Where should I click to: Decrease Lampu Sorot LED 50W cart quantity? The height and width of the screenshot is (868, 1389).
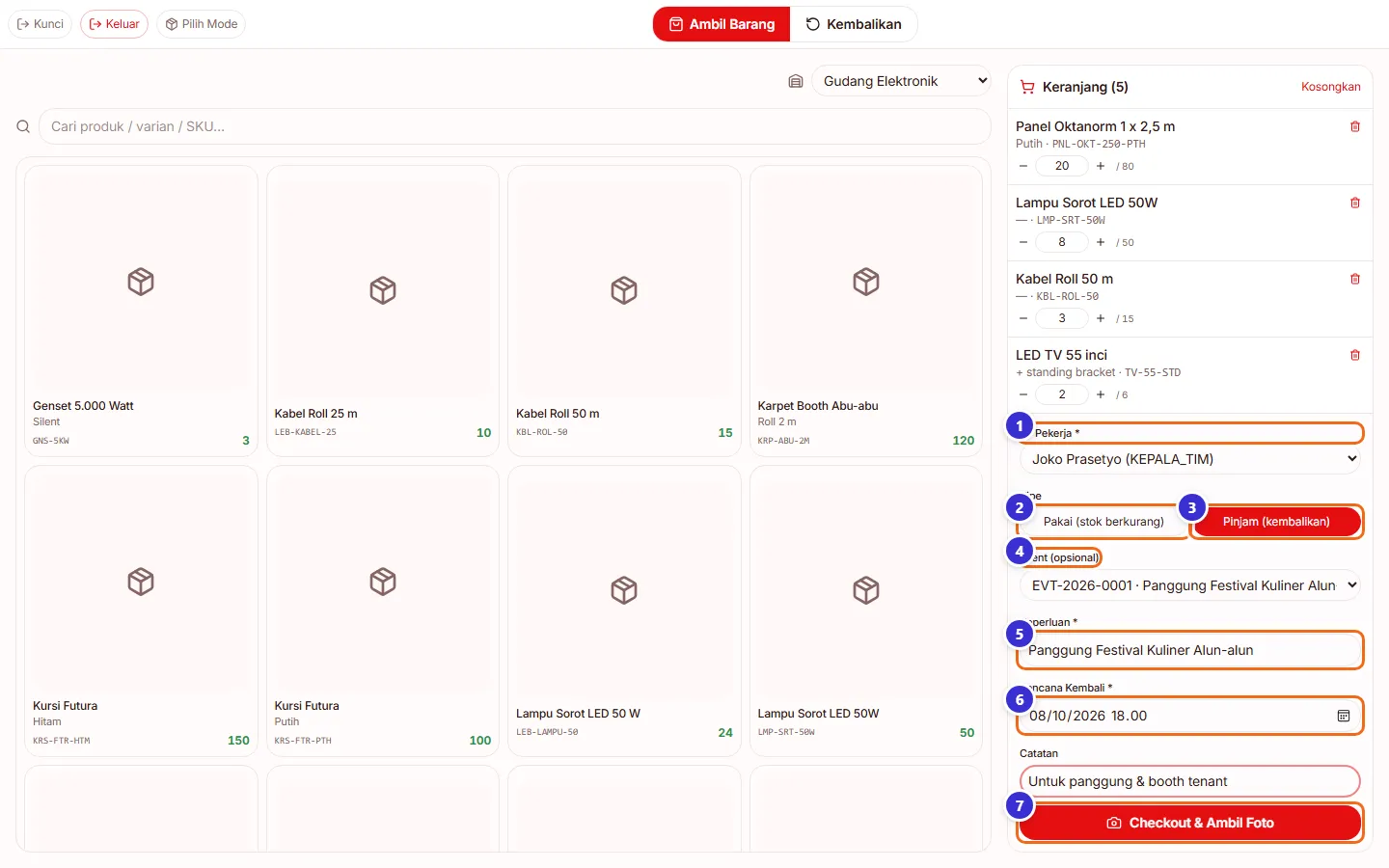[1023, 242]
